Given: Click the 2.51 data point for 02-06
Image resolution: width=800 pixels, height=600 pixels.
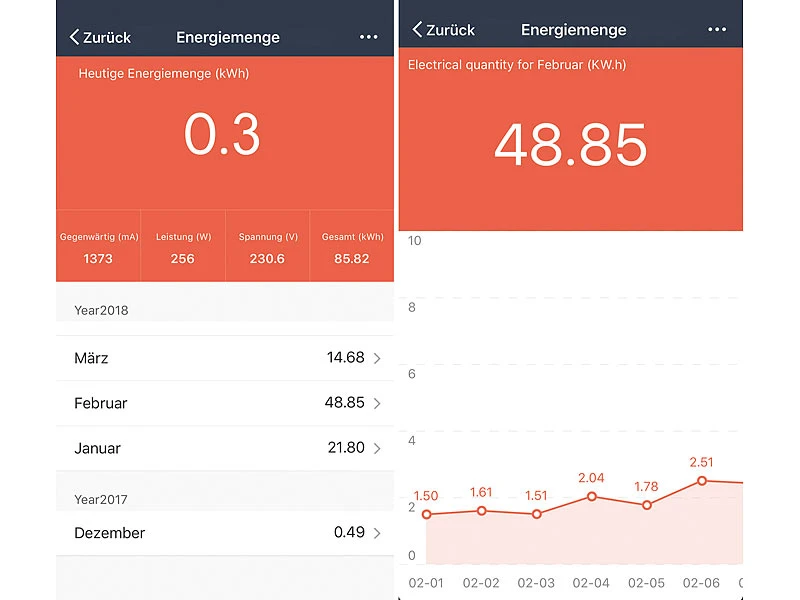Looking at the screenshot, I should (702, 481).
